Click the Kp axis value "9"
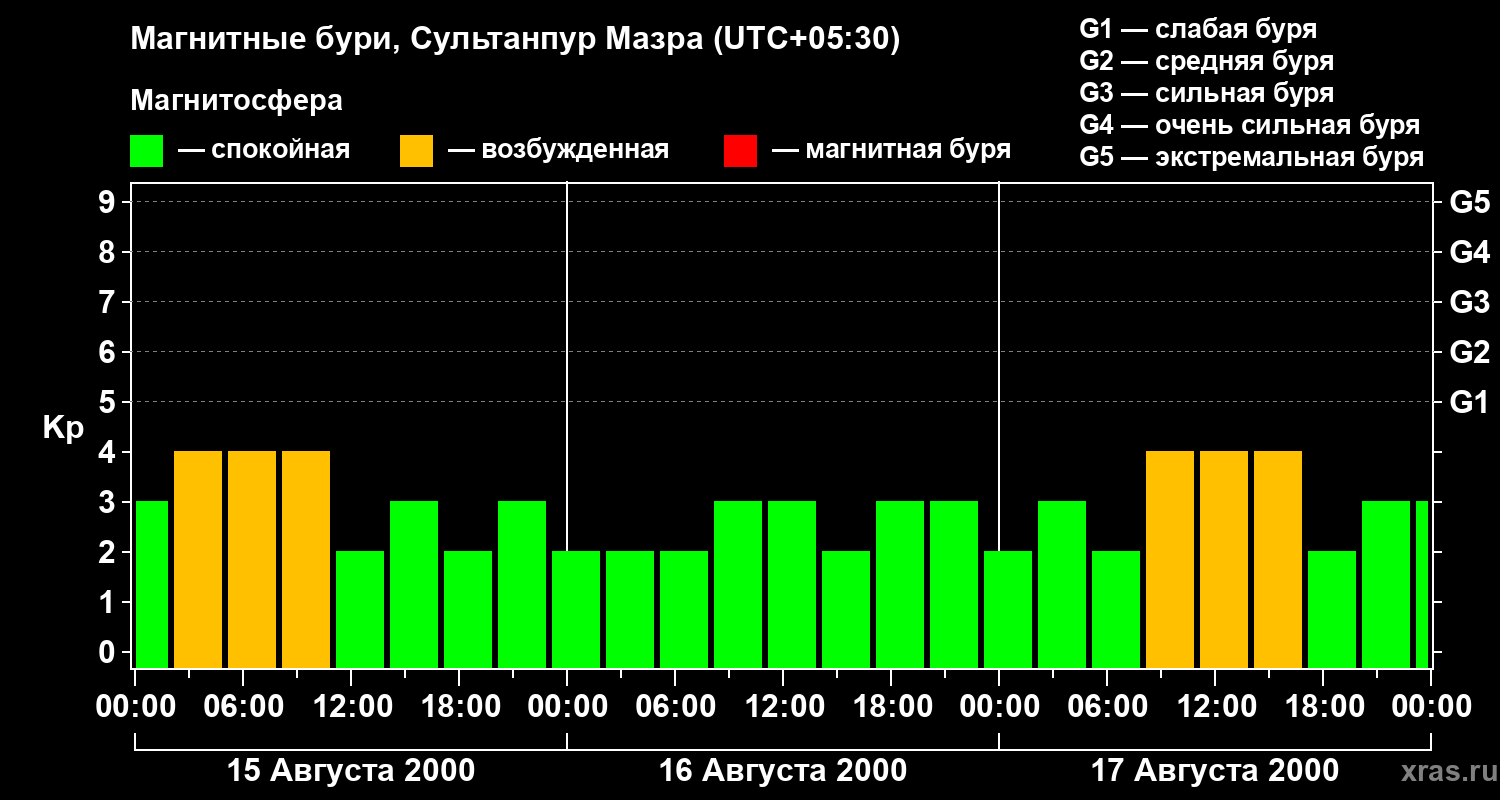This screenshot has height=800, width=1500. [x=109, y=202]
